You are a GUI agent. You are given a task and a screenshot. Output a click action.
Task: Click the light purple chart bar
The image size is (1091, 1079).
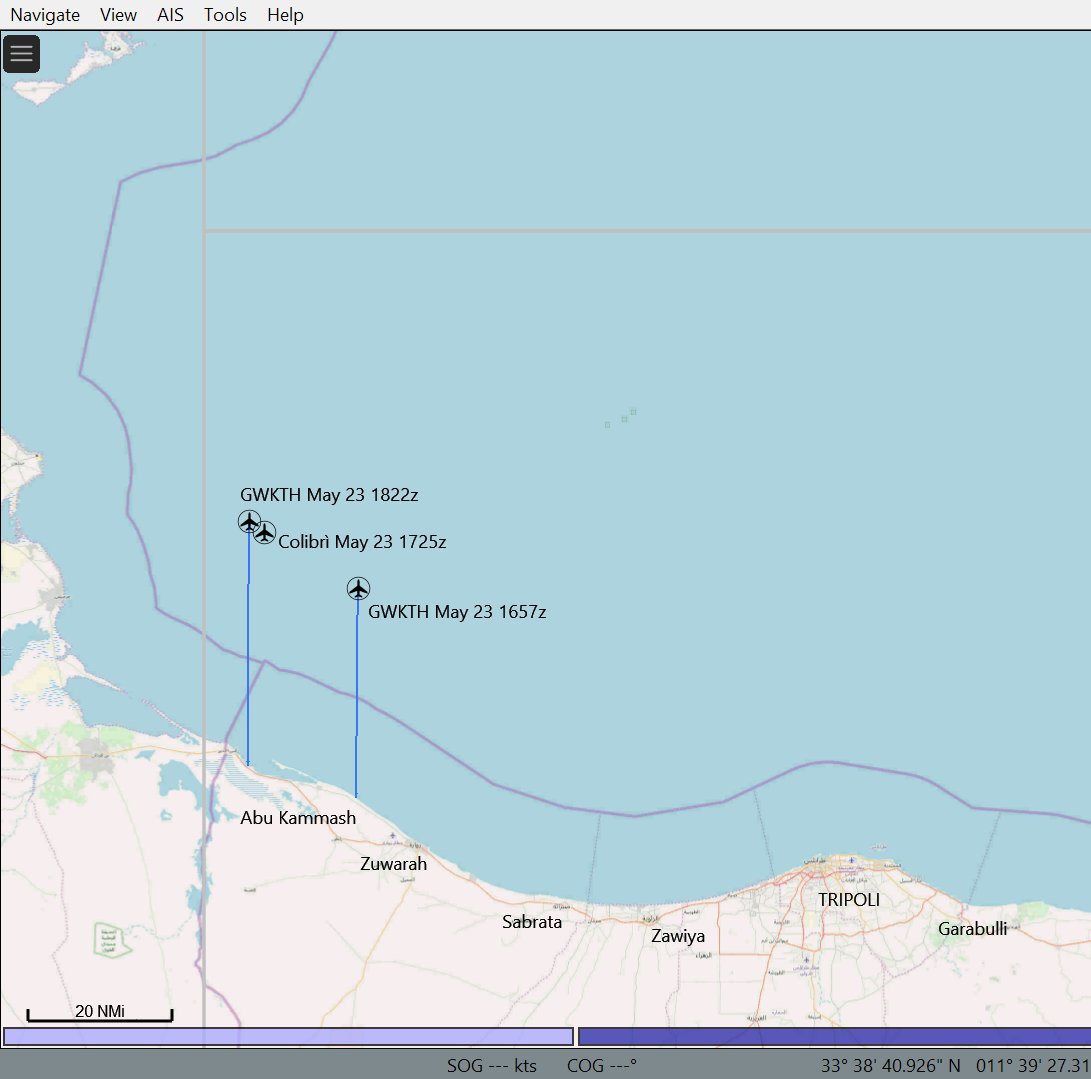click(289, 1037)
